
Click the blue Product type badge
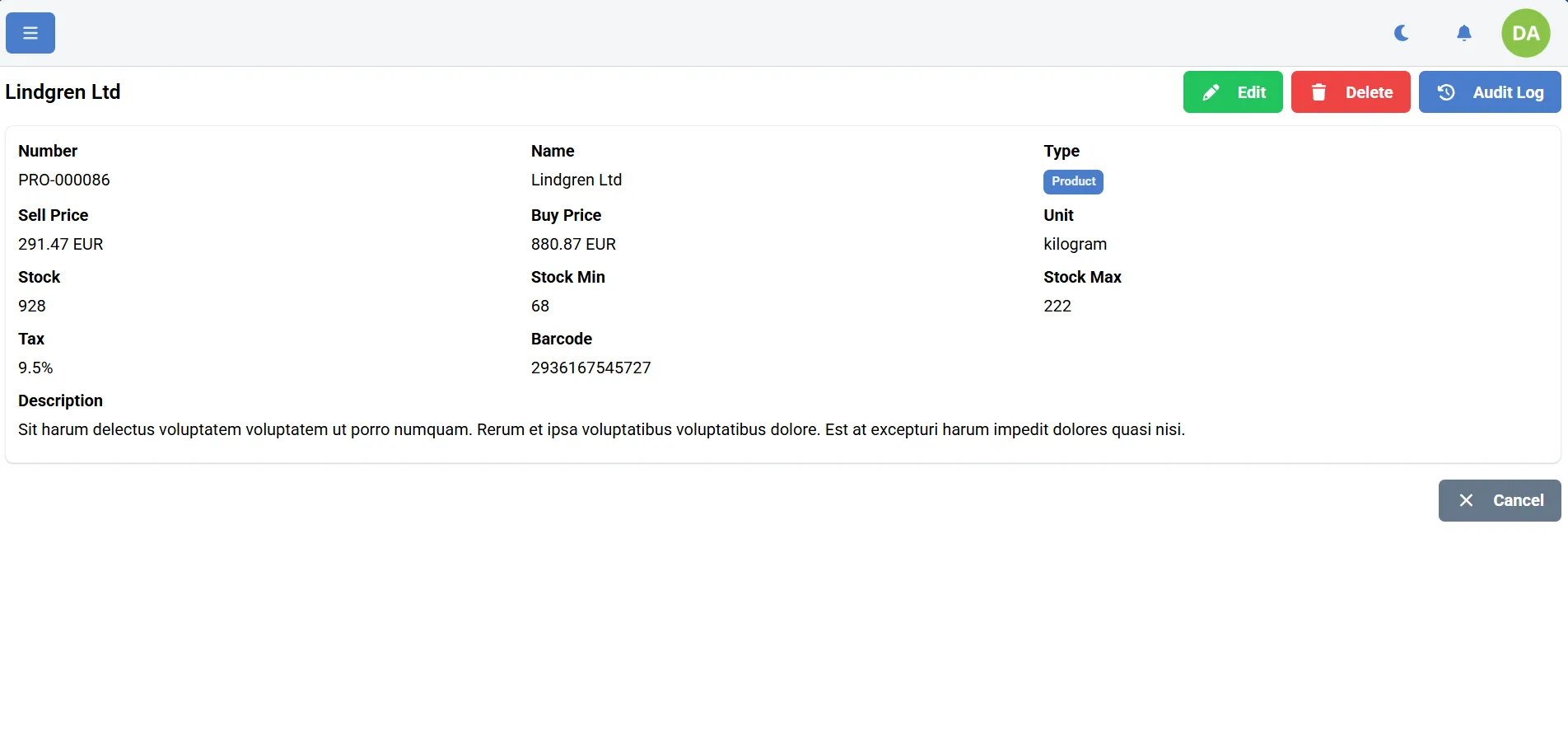click(1073, 181)
